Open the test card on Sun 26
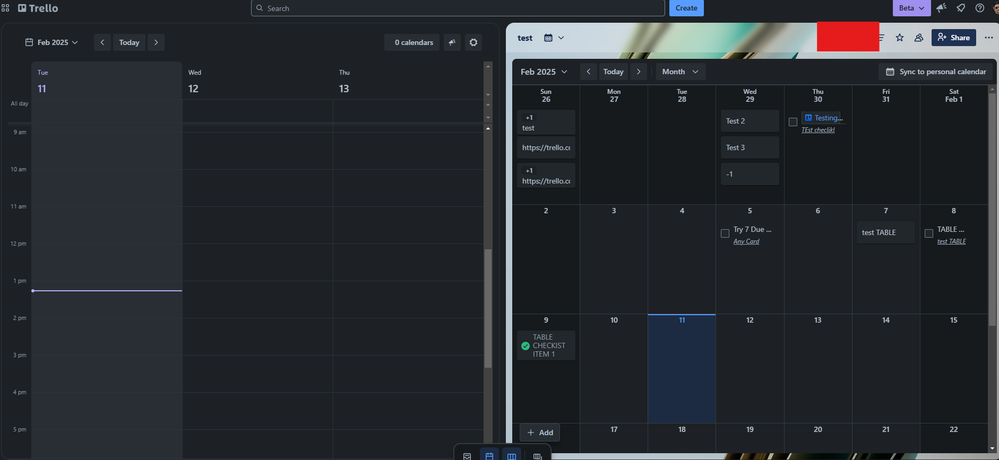 [x=546, y=122]
